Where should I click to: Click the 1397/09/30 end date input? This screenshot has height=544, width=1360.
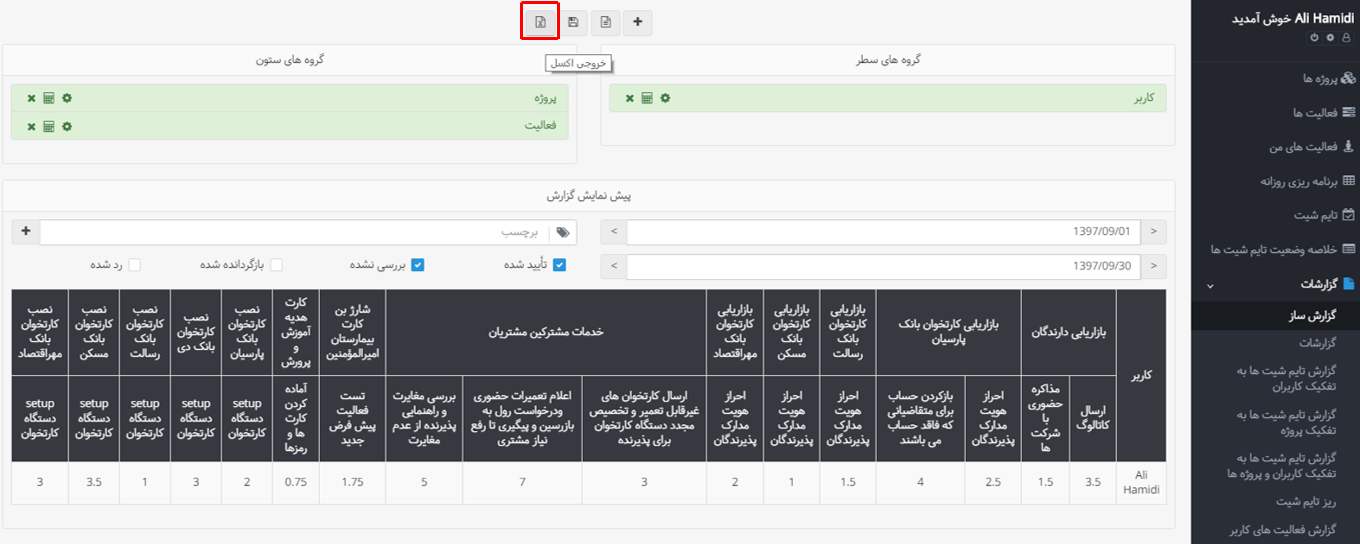884,266
